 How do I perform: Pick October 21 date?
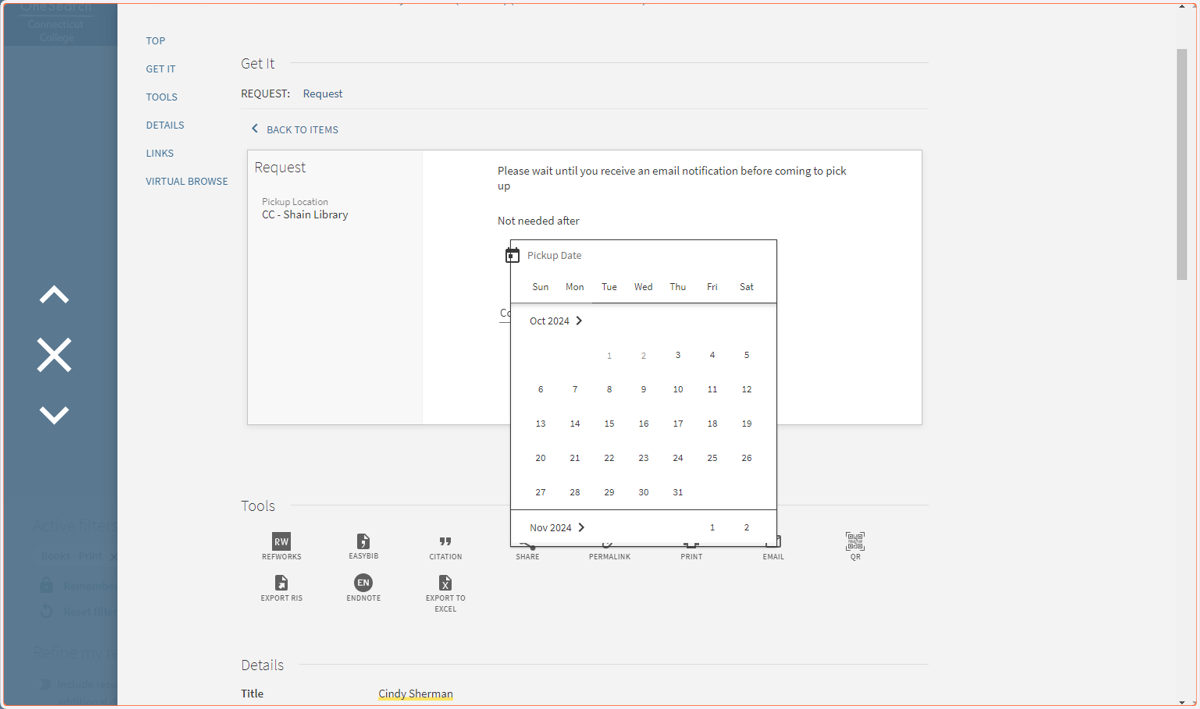[575, 458]
